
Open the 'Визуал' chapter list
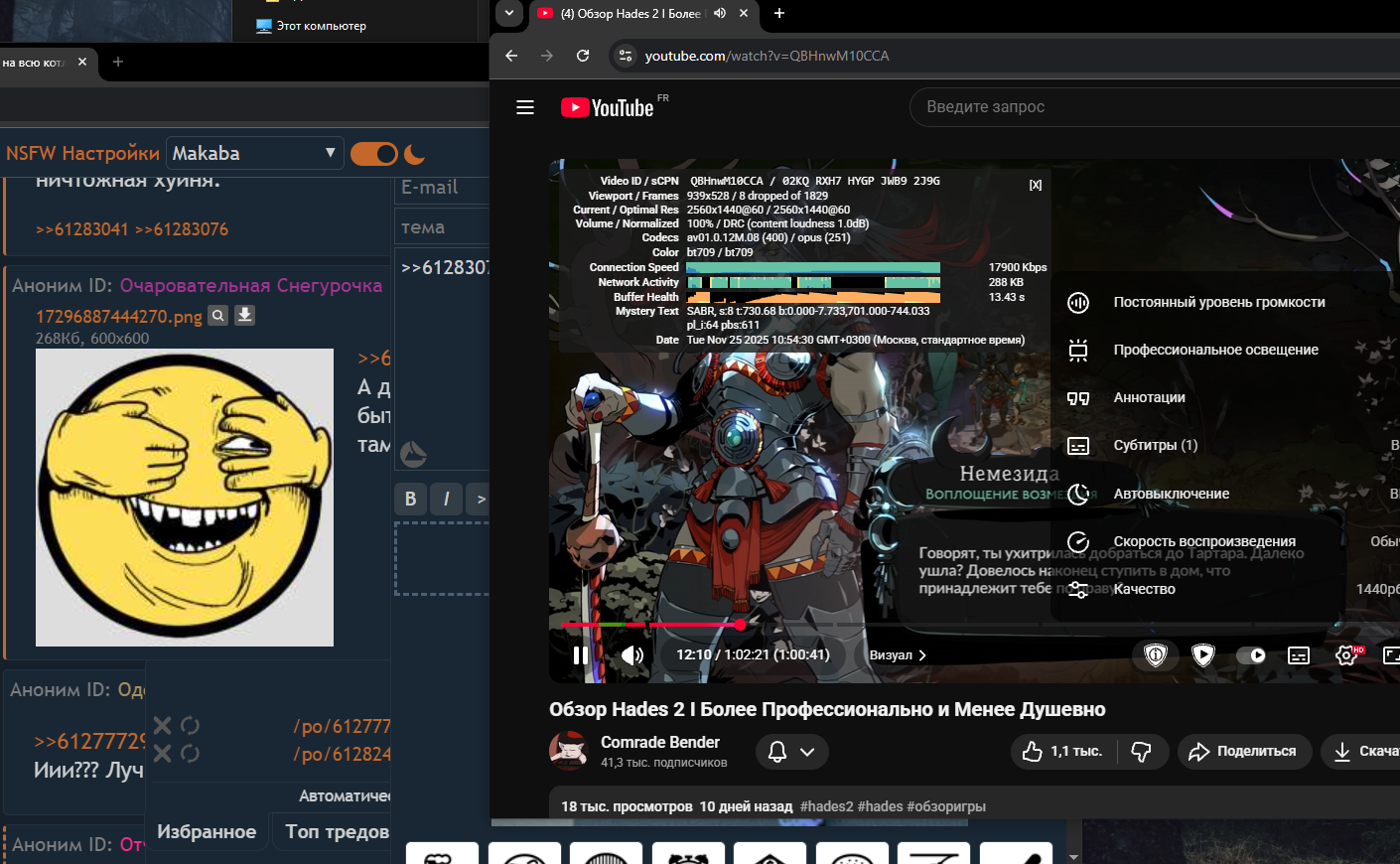898,655
